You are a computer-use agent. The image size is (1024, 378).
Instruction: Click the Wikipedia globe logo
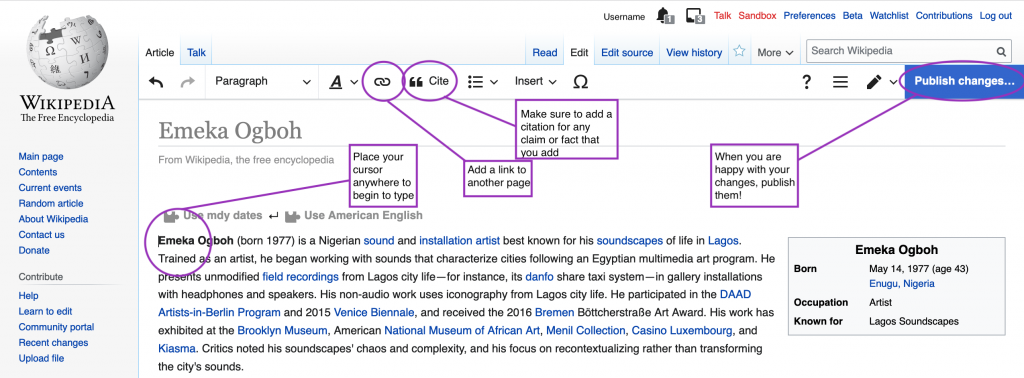[67, 51]
